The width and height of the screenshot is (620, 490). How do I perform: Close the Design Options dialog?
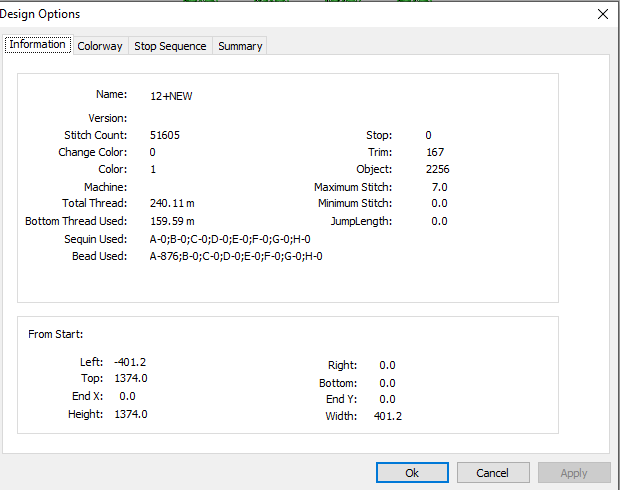tap(603, 14)
